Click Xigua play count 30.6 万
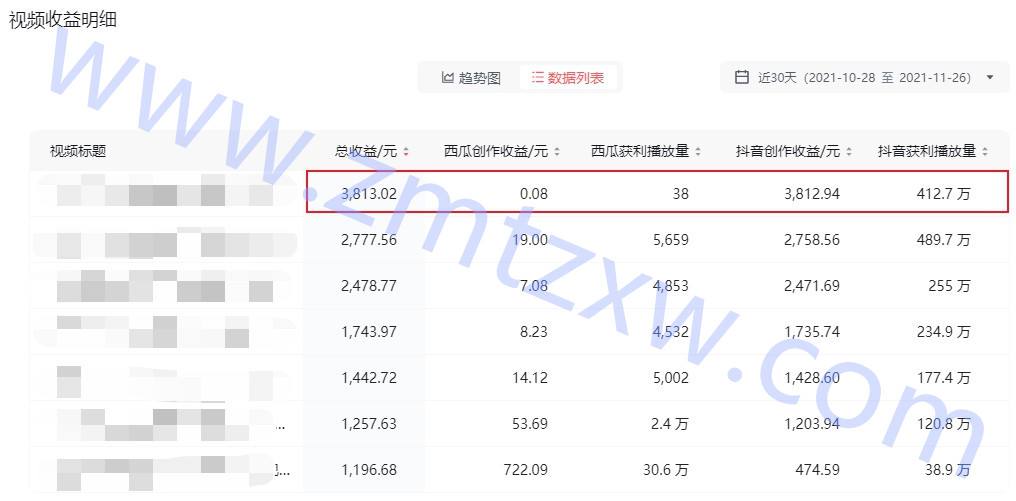1016x501 pixels. click(x=666, y=470)
